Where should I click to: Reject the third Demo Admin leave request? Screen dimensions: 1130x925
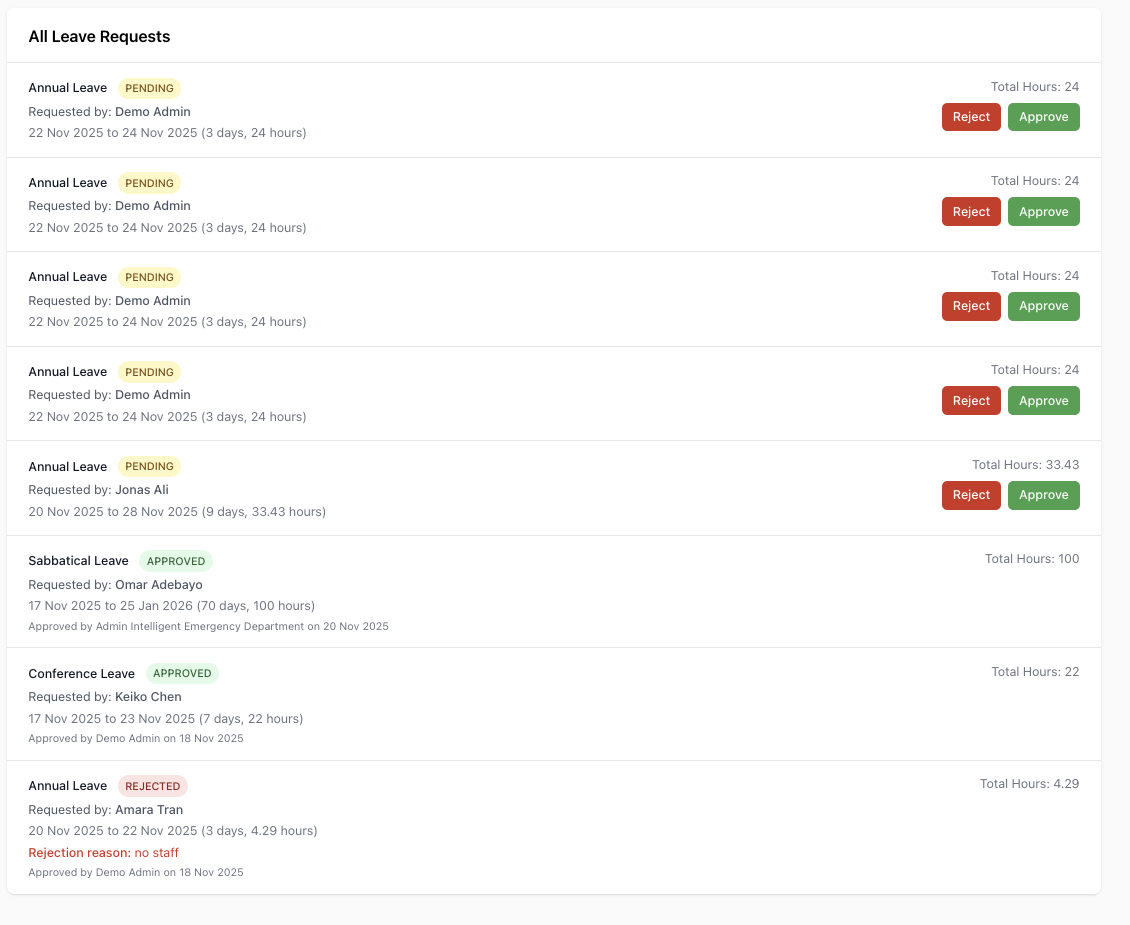[x=971, y=306]
